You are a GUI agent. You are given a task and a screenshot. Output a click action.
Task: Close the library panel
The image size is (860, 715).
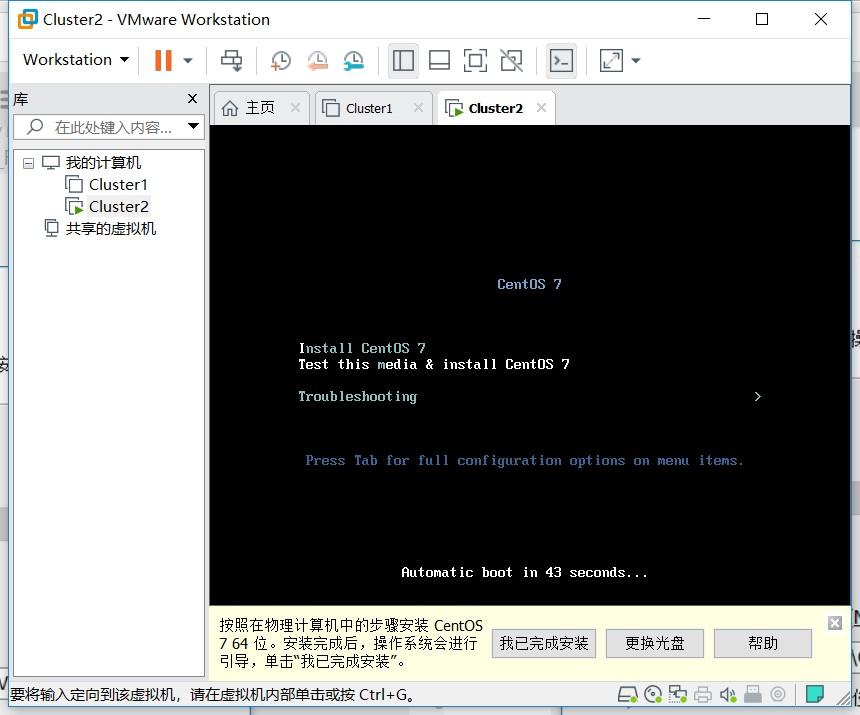tap(193, 99)
